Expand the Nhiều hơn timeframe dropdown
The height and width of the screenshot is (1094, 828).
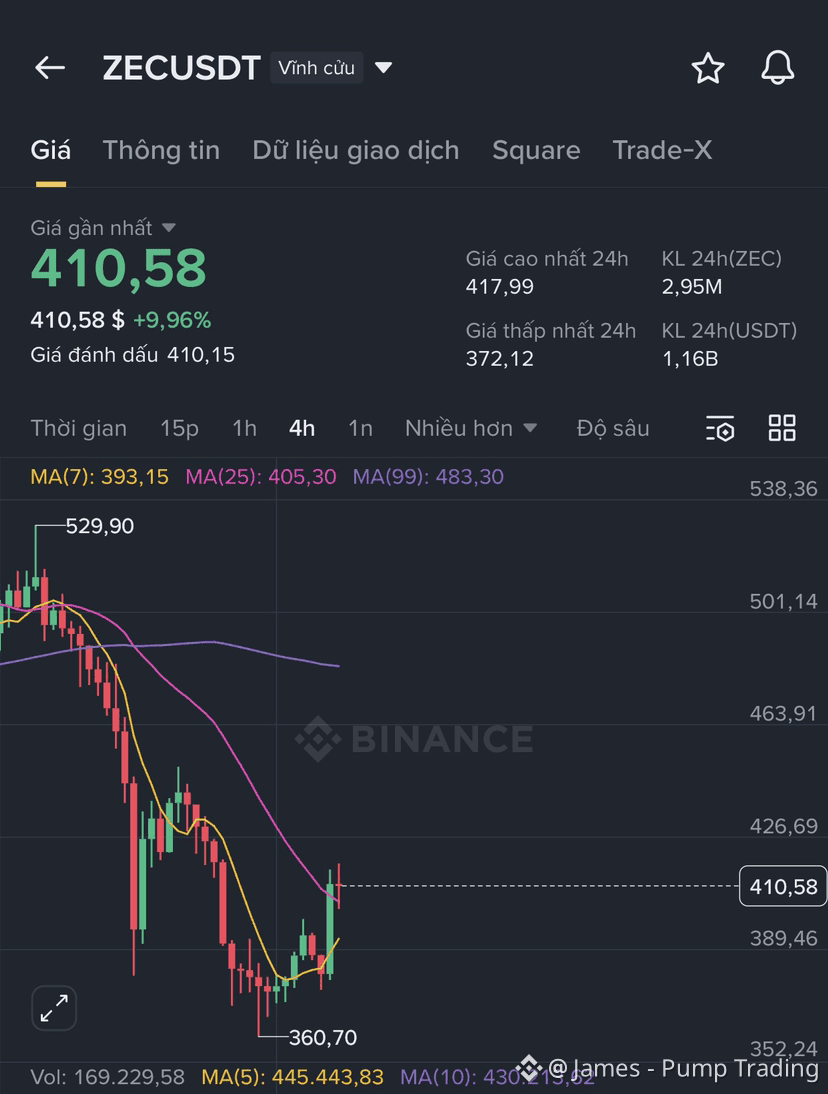(x=471, y=428)
